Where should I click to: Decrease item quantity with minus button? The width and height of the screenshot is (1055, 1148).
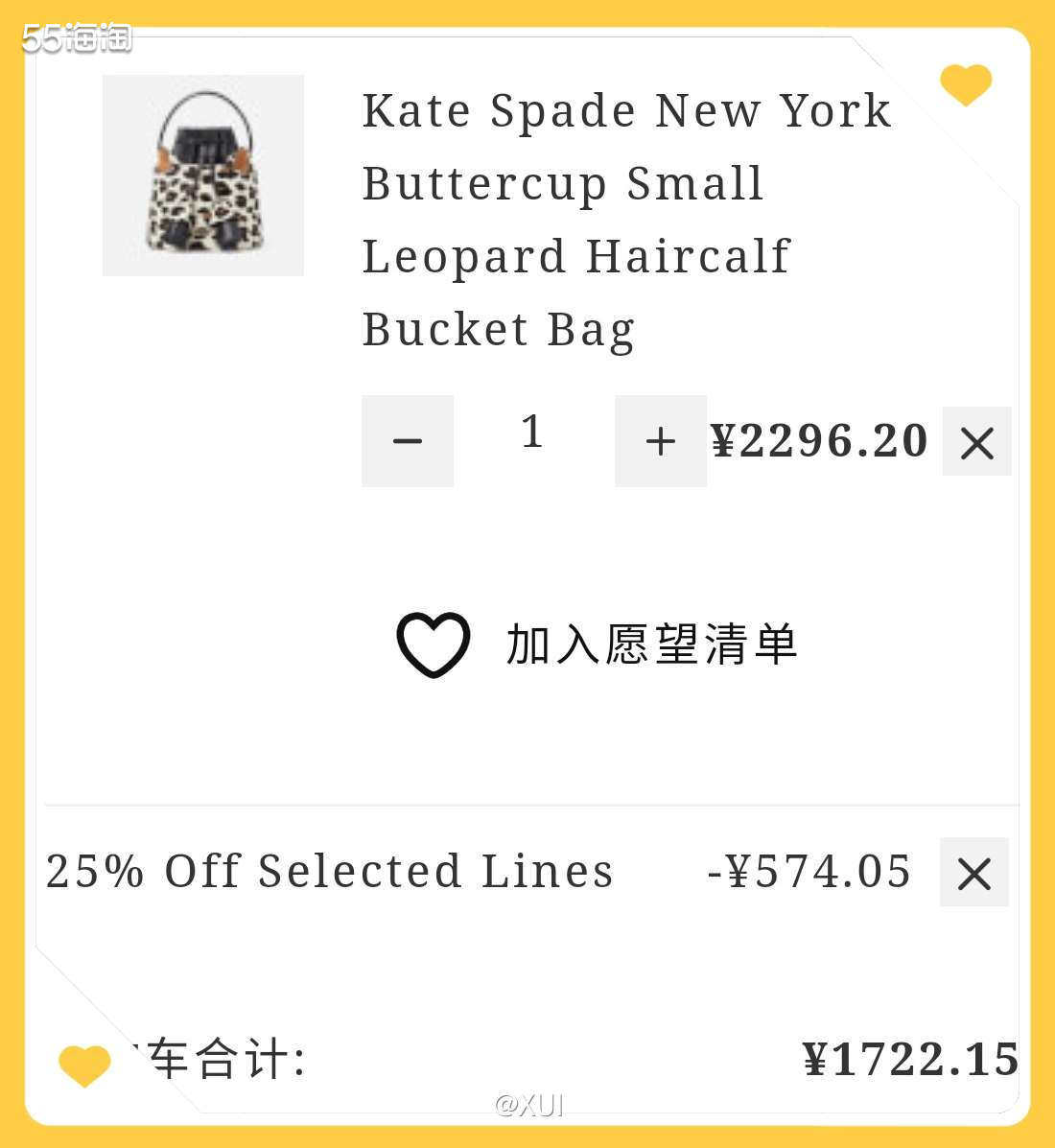[x=408, y=441]
